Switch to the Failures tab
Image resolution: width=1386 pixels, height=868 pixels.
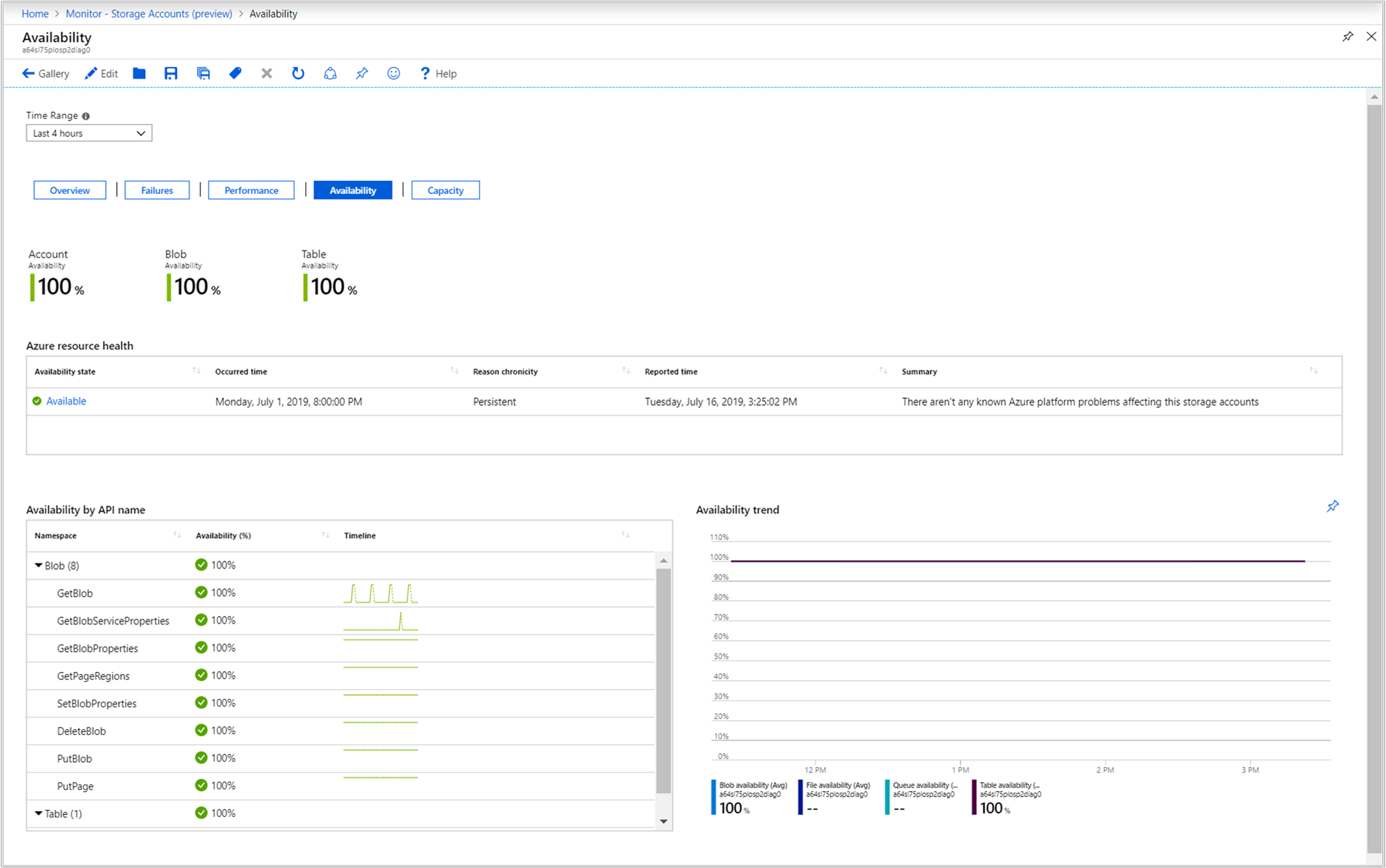point(158,190)
